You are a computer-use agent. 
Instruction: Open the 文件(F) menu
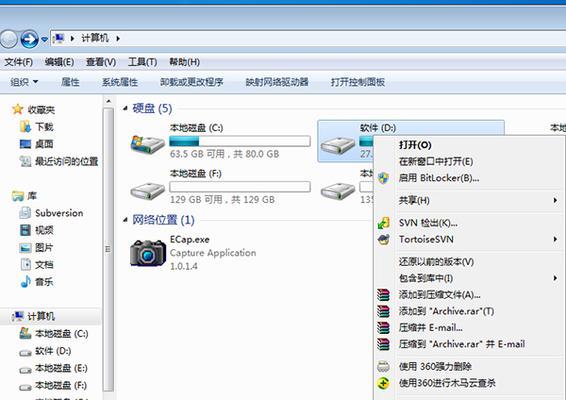click(x=18, y=62)
